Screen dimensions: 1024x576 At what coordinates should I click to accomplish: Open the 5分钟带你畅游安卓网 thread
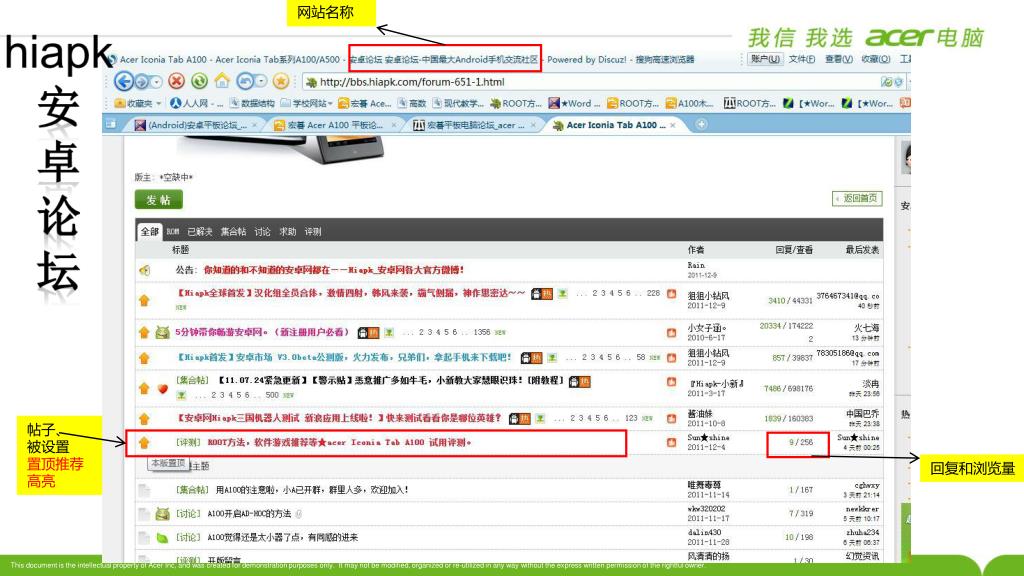click(x=263, y=332)
